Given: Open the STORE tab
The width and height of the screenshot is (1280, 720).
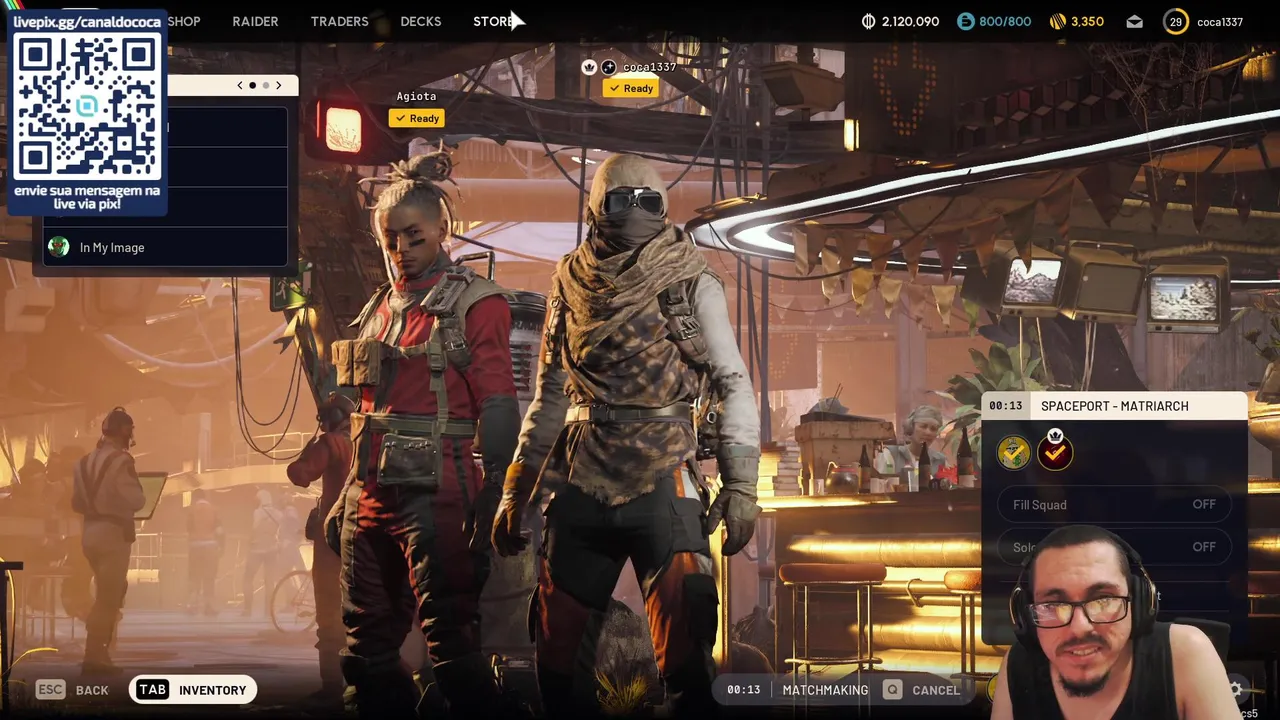Looking at the screenshot, I should pos(493,21).
